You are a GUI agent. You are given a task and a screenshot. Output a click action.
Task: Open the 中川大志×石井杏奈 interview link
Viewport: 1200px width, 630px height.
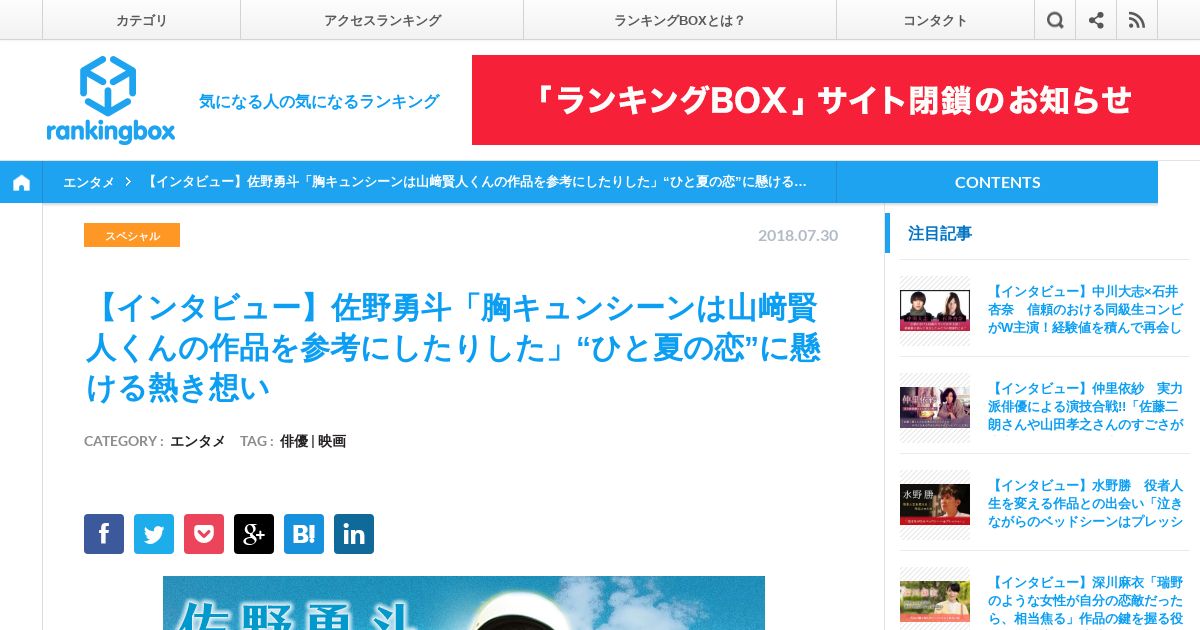[1085, 309]
